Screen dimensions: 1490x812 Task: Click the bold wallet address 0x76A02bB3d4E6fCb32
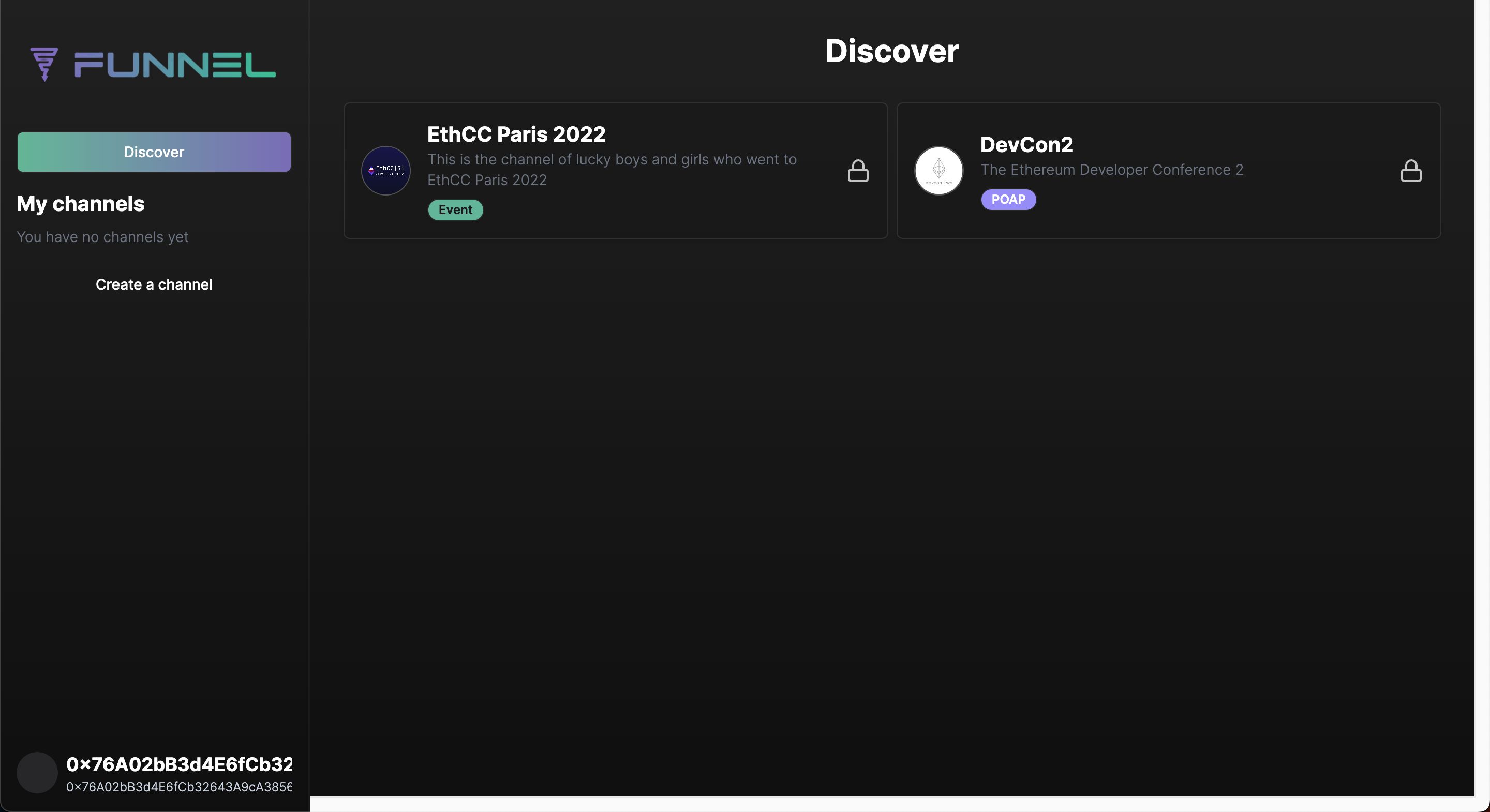click(178, 764)
